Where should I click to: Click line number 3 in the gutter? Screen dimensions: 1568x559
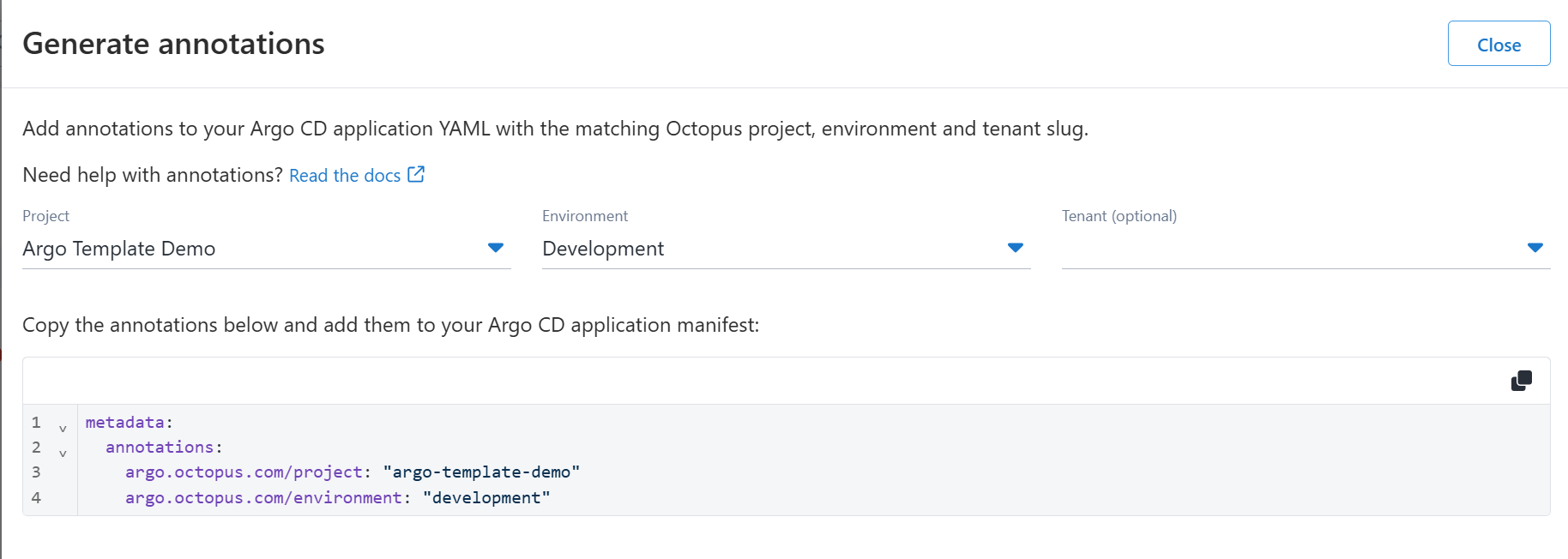tap(36, 472)
